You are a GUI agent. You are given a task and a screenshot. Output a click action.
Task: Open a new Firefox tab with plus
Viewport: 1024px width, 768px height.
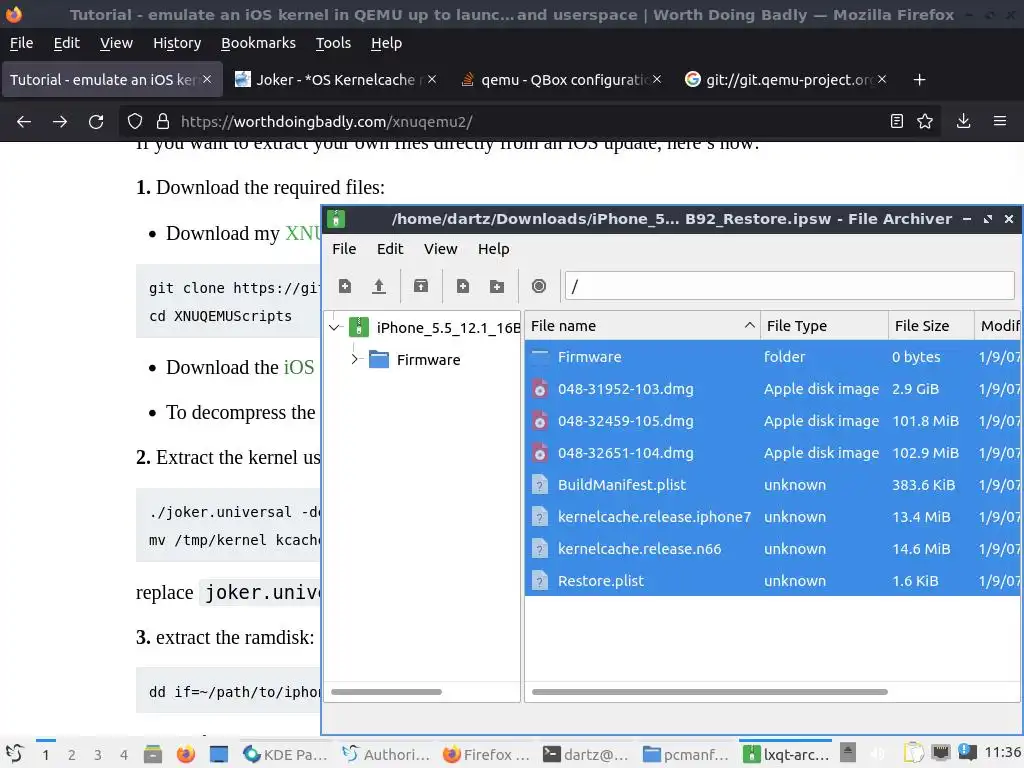(x=920, y=80)
